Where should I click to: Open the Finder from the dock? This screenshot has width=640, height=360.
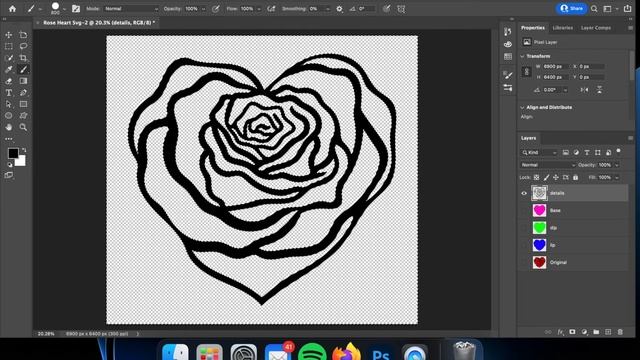175,352
